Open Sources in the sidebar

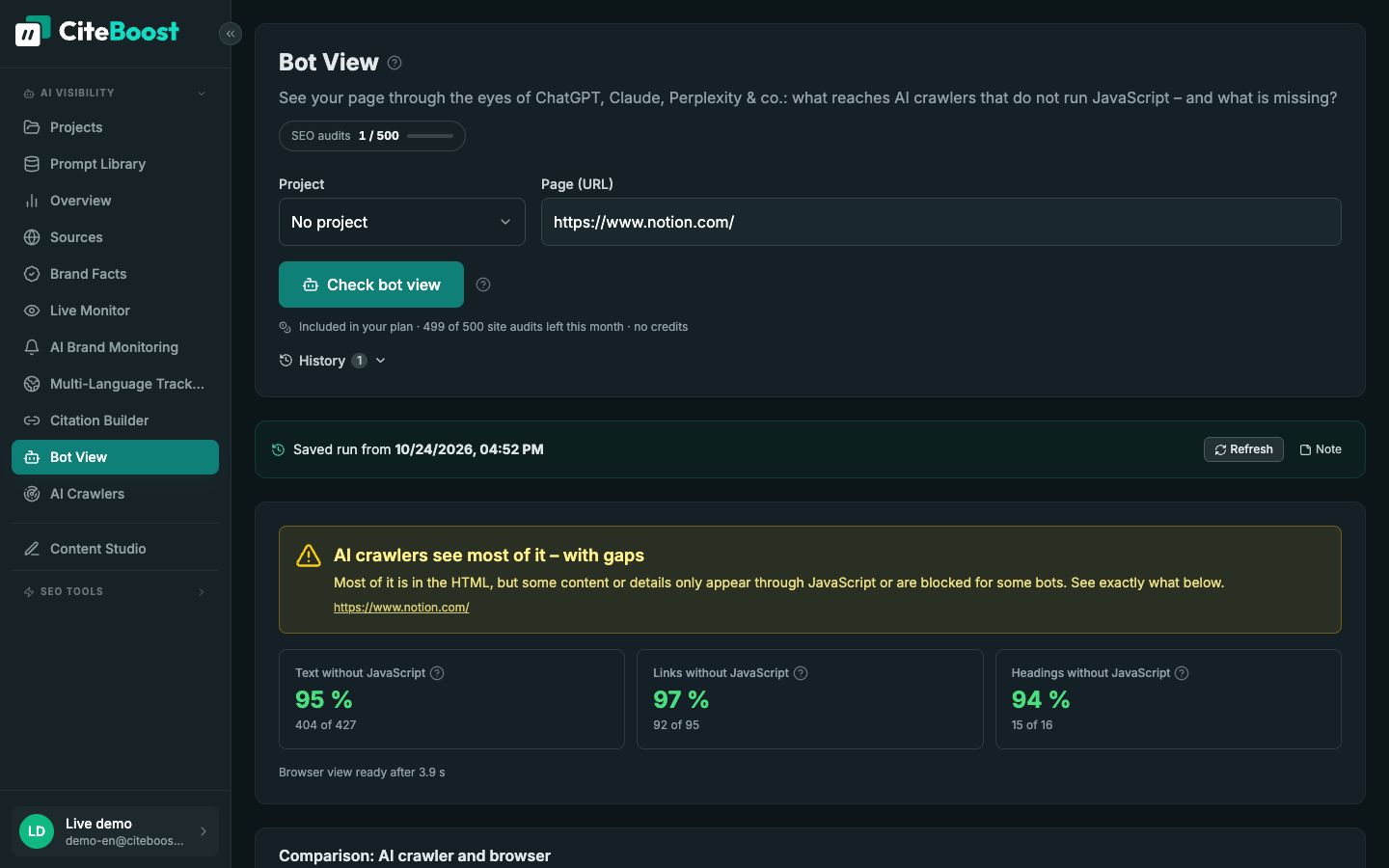coord(115,237)
